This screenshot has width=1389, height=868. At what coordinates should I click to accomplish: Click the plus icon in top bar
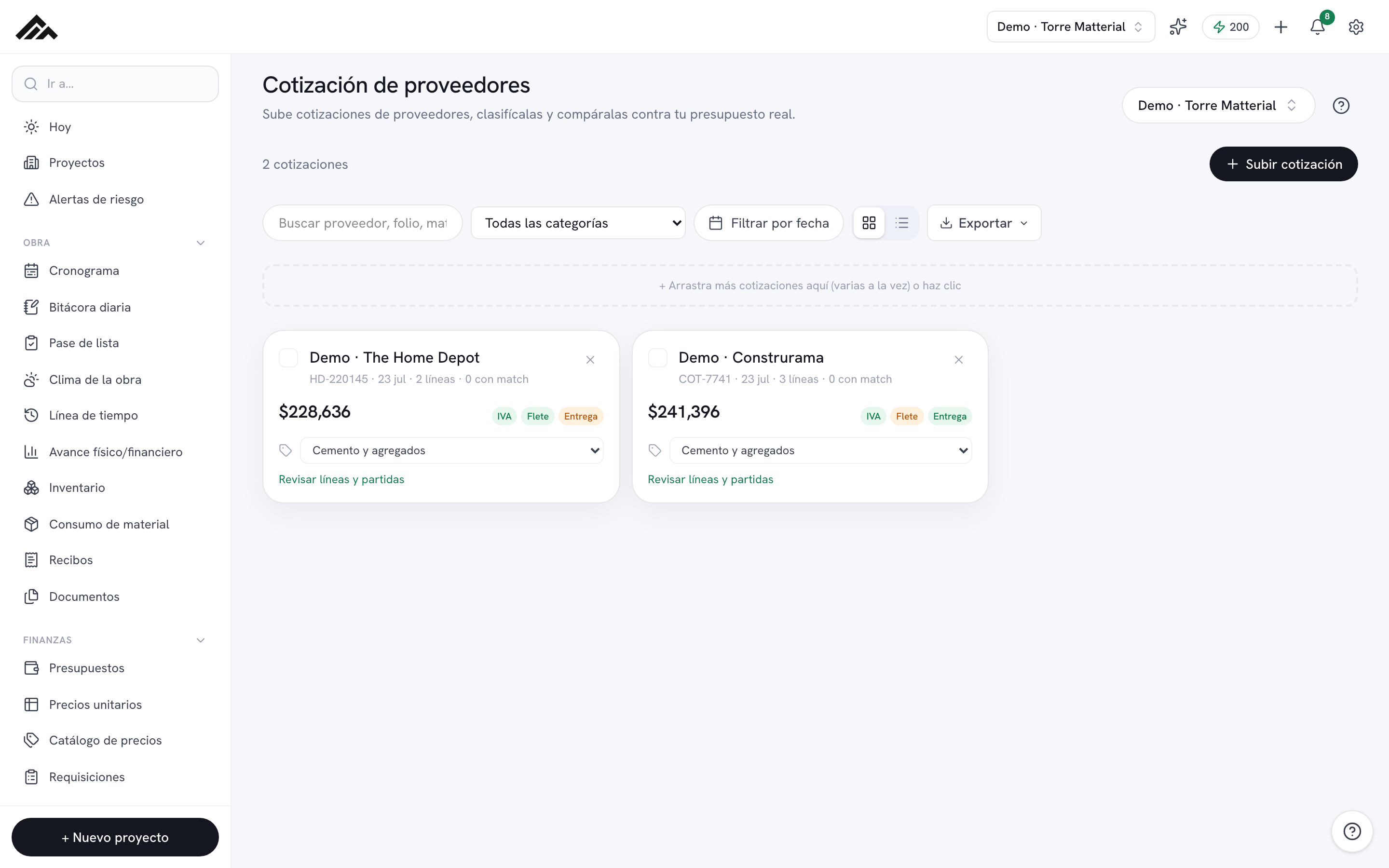click(1280, 27)
